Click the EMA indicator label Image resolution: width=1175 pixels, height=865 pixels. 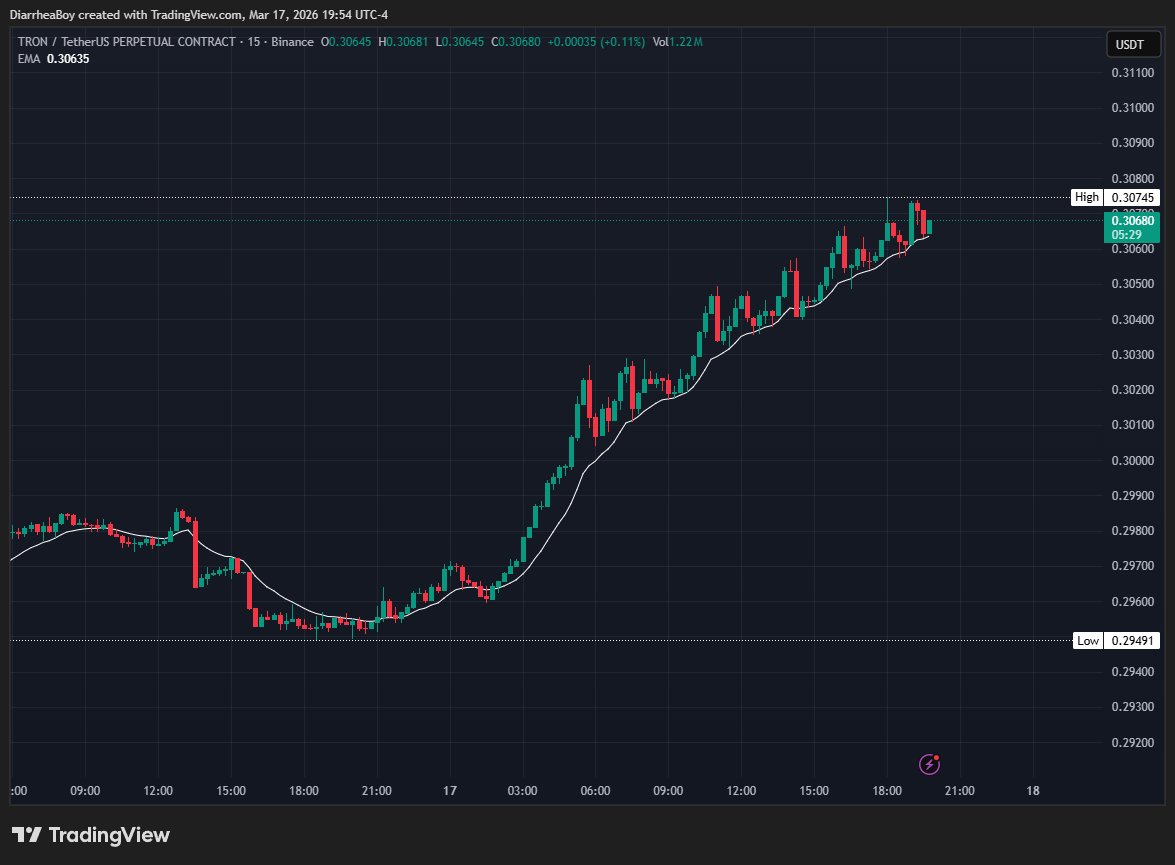[28, 58]
